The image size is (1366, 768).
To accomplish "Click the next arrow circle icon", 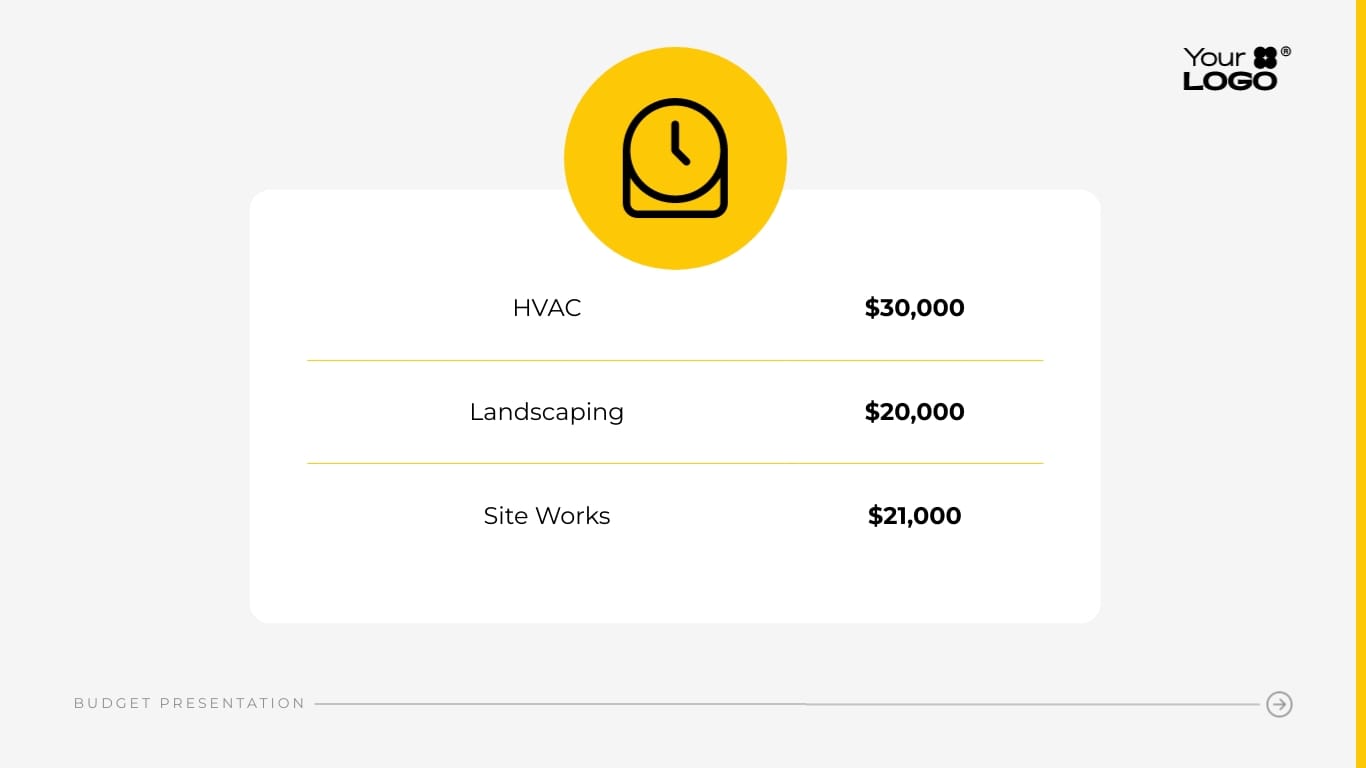I will tap(1279, 704).
